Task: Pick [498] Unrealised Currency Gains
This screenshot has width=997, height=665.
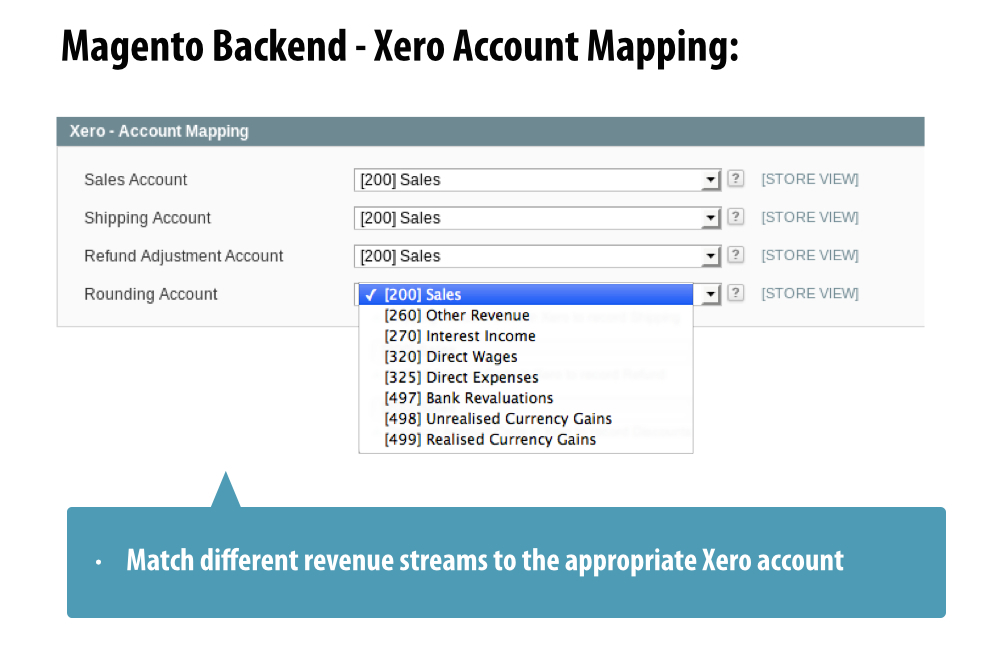Action: [x=498, y=419]
